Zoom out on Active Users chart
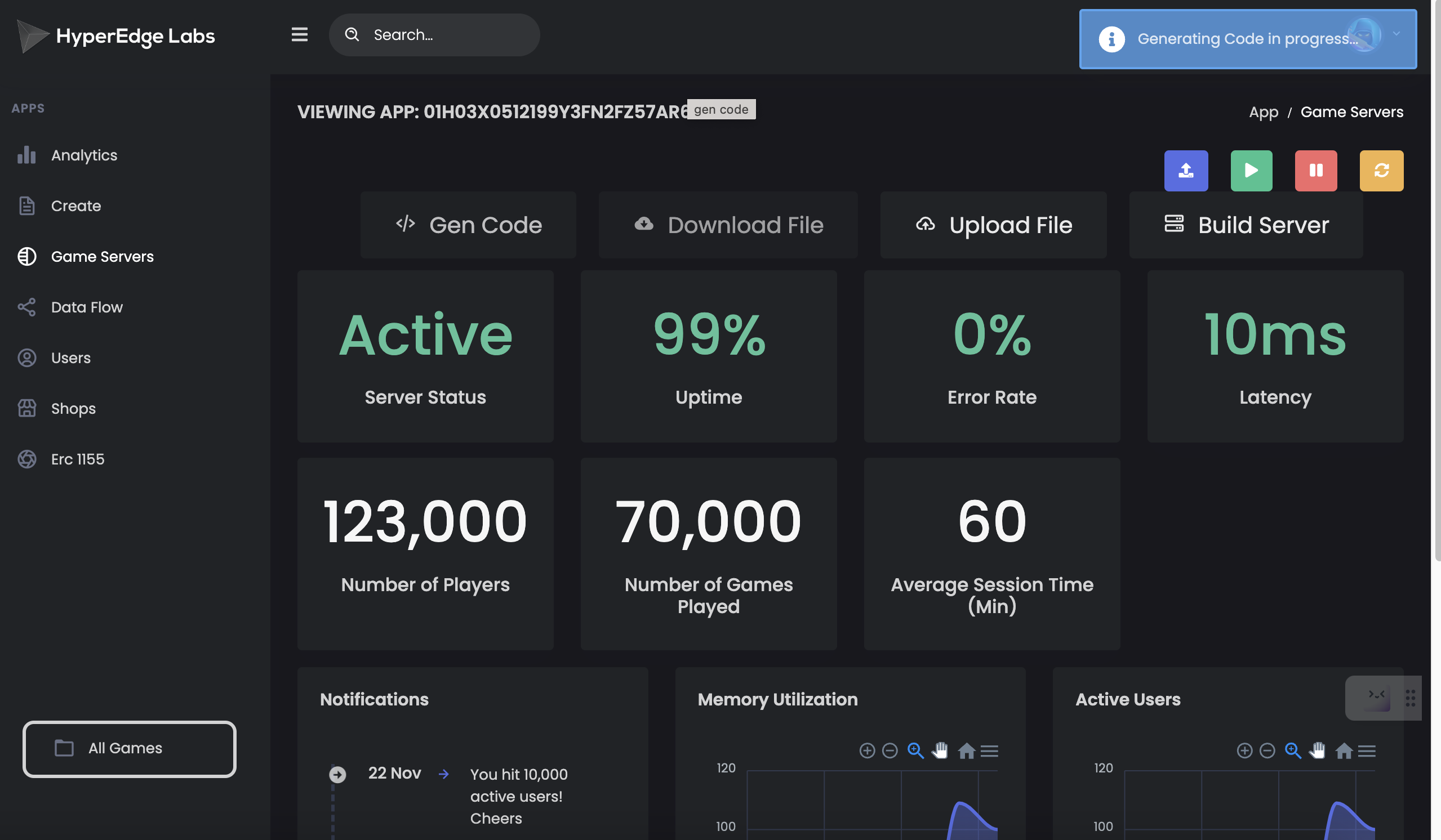This screenshot has height=840, width=1441. pyautogui.click(x=1267, y=750)
